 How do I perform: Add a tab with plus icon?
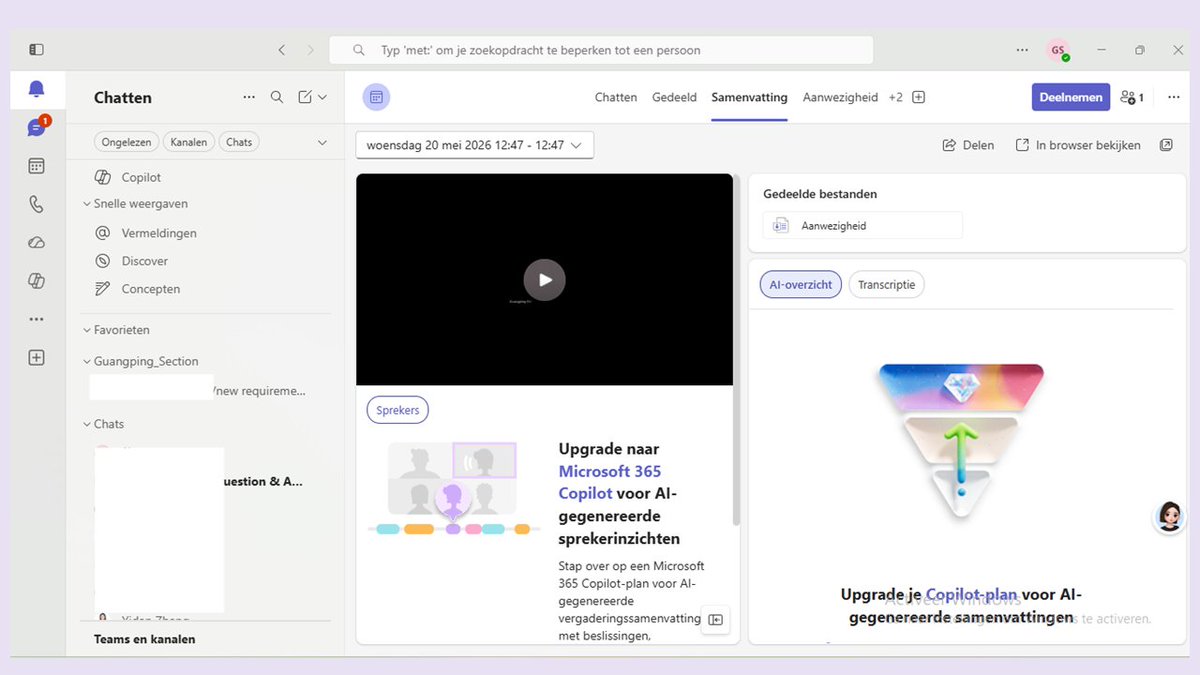pos(918,97)
